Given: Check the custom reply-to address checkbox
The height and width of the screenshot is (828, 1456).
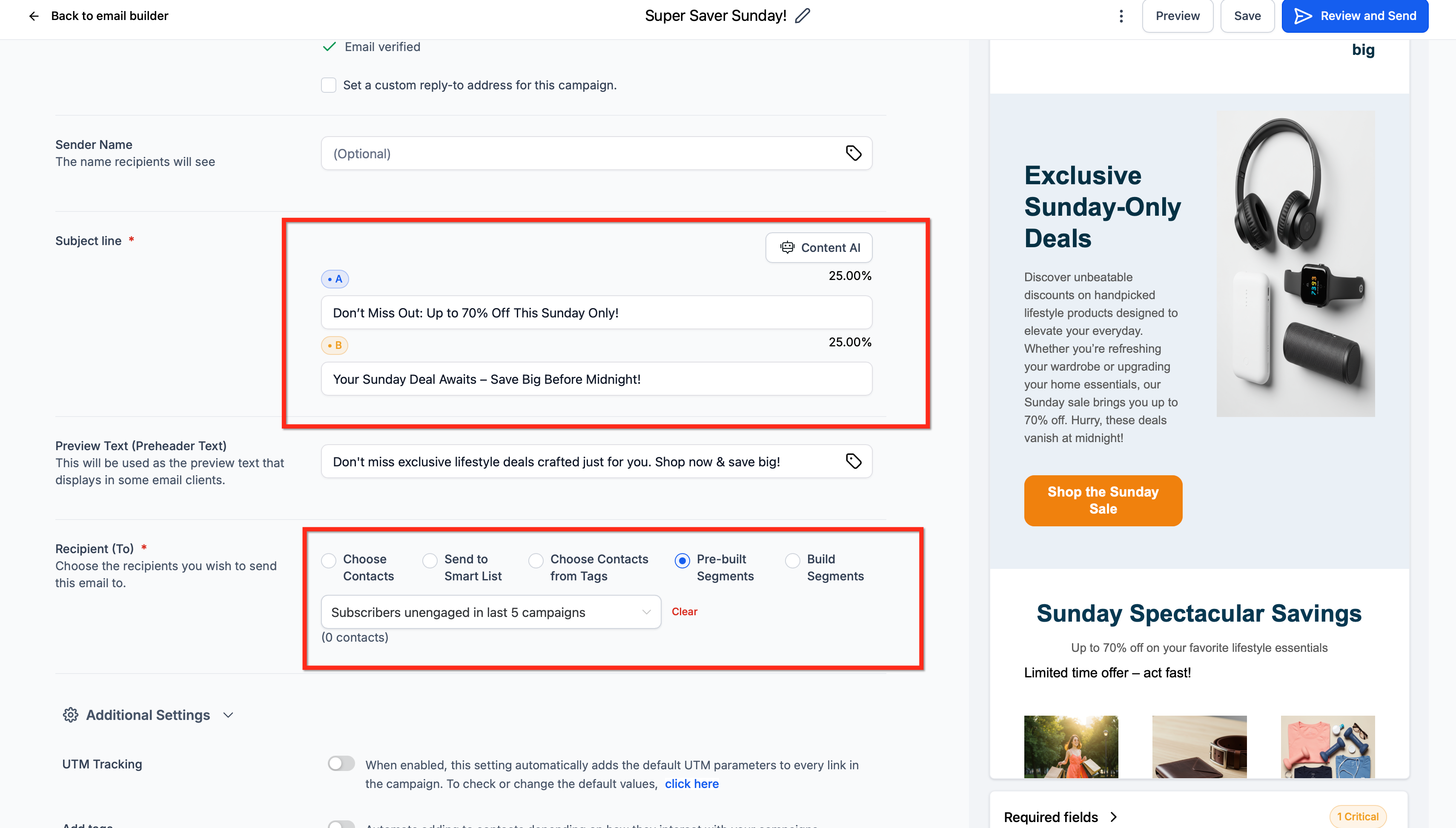Looking at the screenshot, I should (328, 85).
